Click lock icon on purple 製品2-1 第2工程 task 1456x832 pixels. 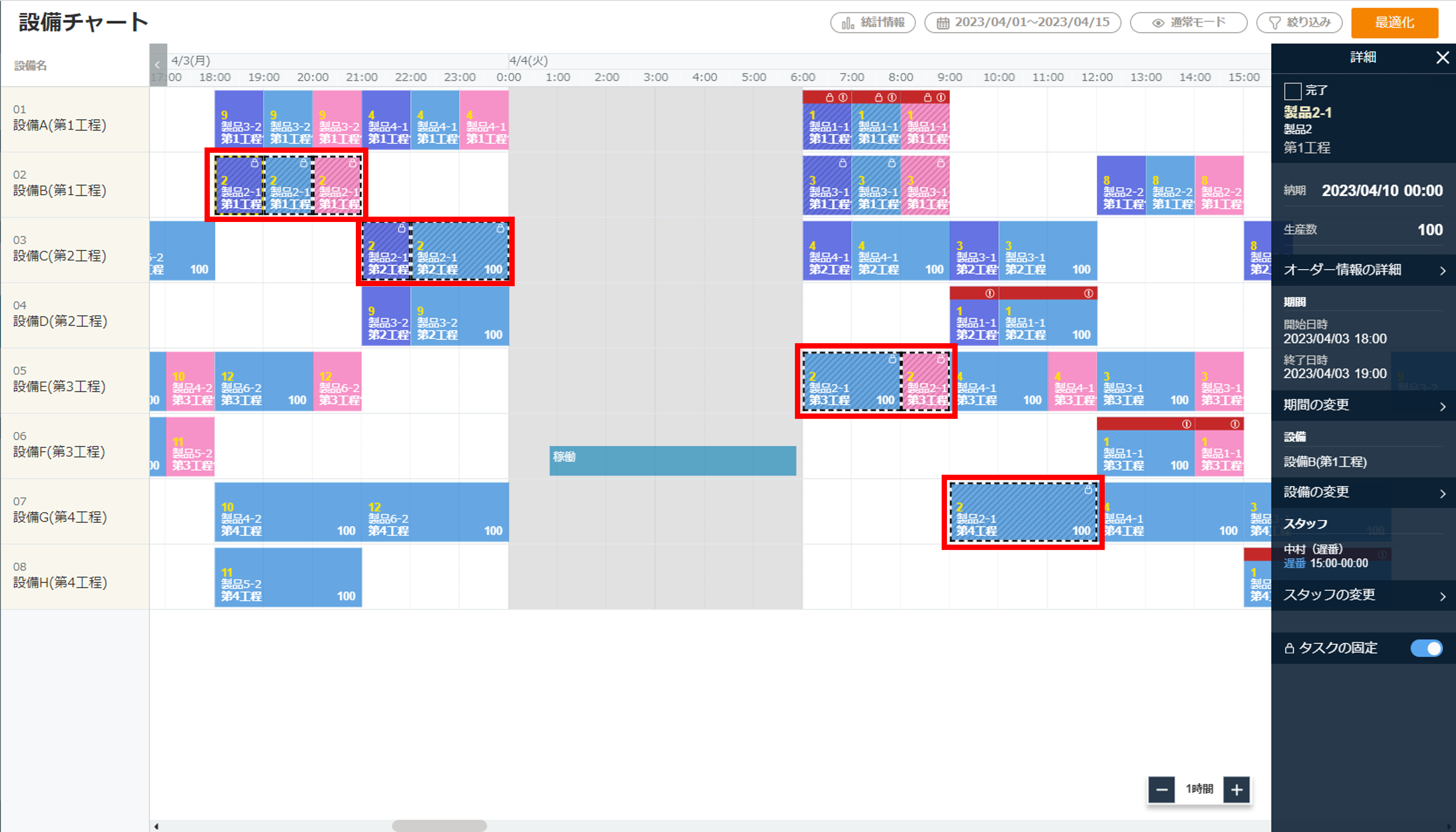(402, 228)
